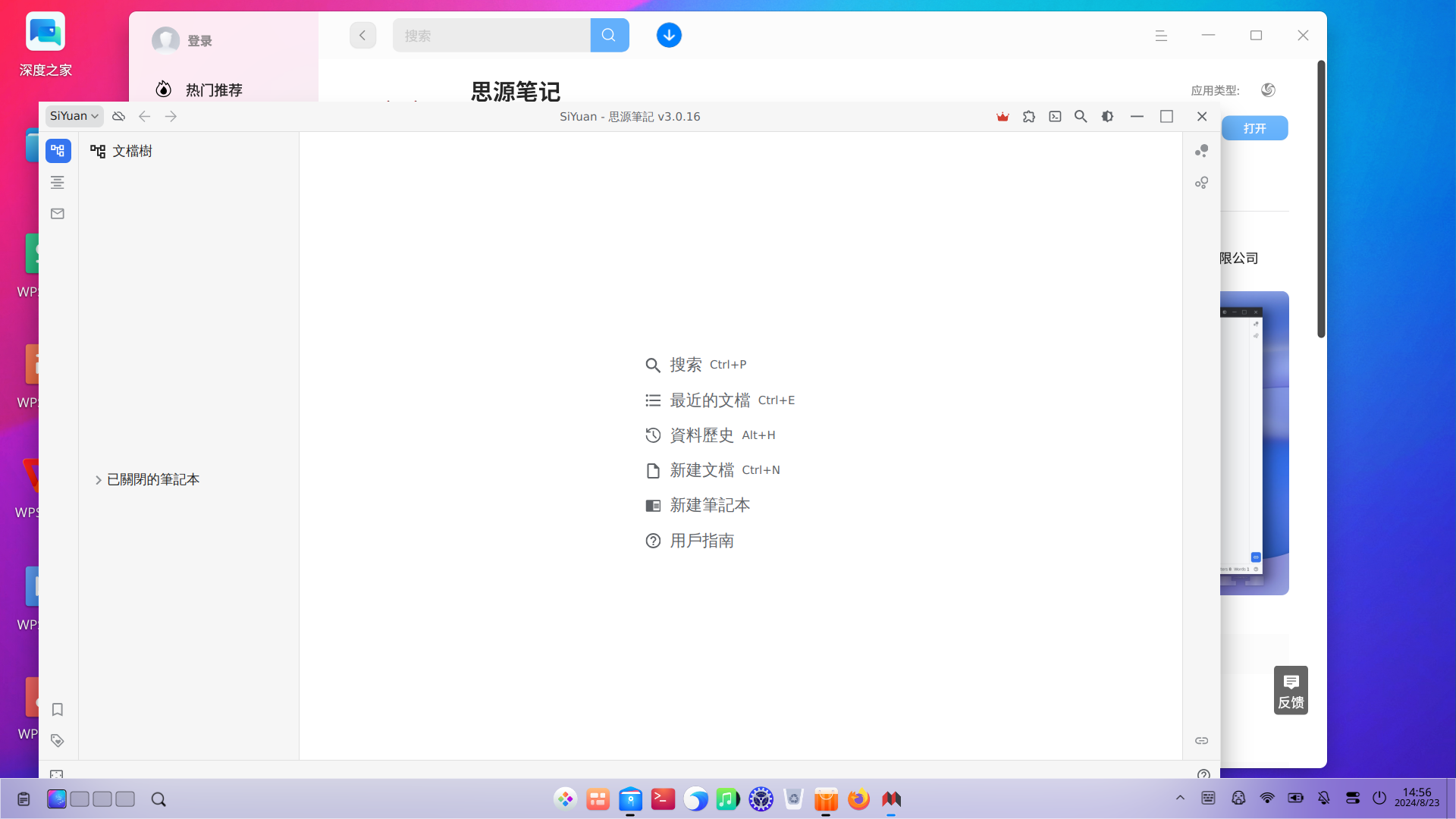Click the help question mark icon

point(1203,774)
